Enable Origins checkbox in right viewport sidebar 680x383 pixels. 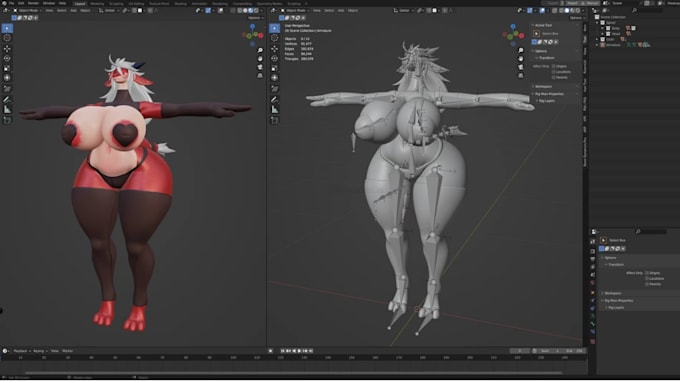point(554,66)
